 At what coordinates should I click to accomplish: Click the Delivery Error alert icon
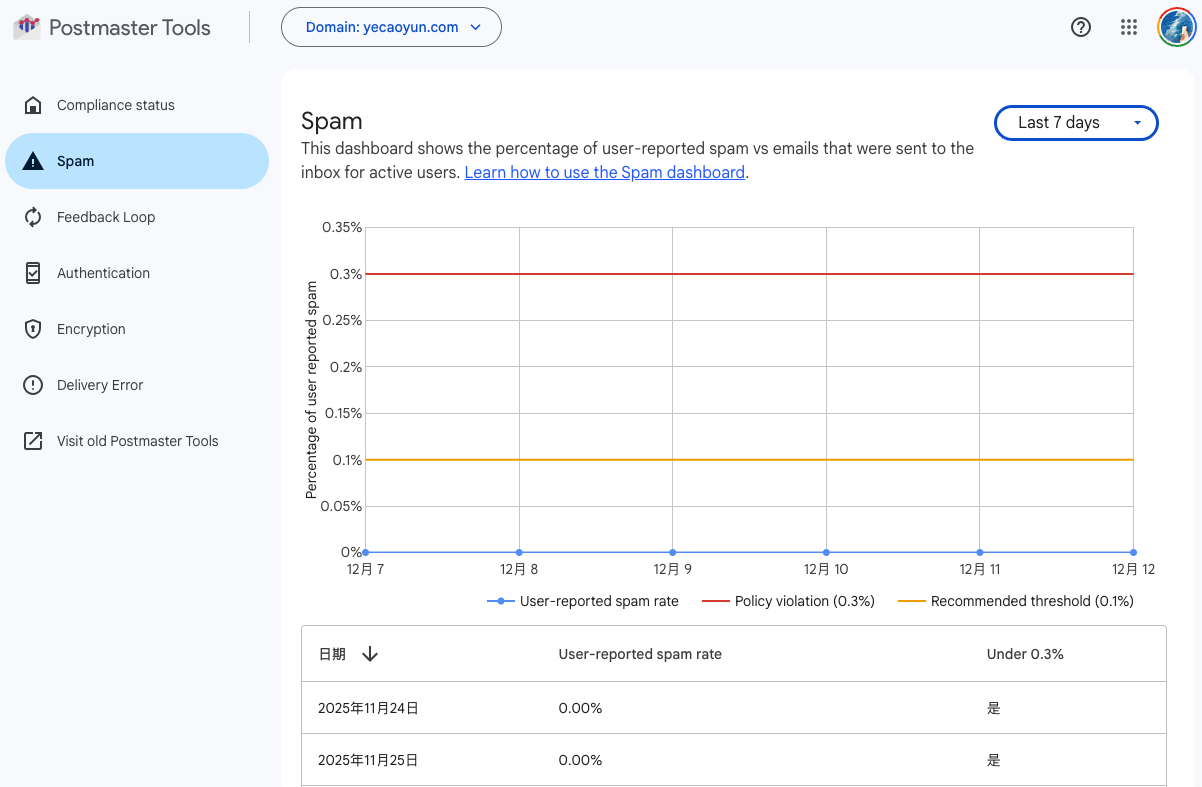coord(33,385)
